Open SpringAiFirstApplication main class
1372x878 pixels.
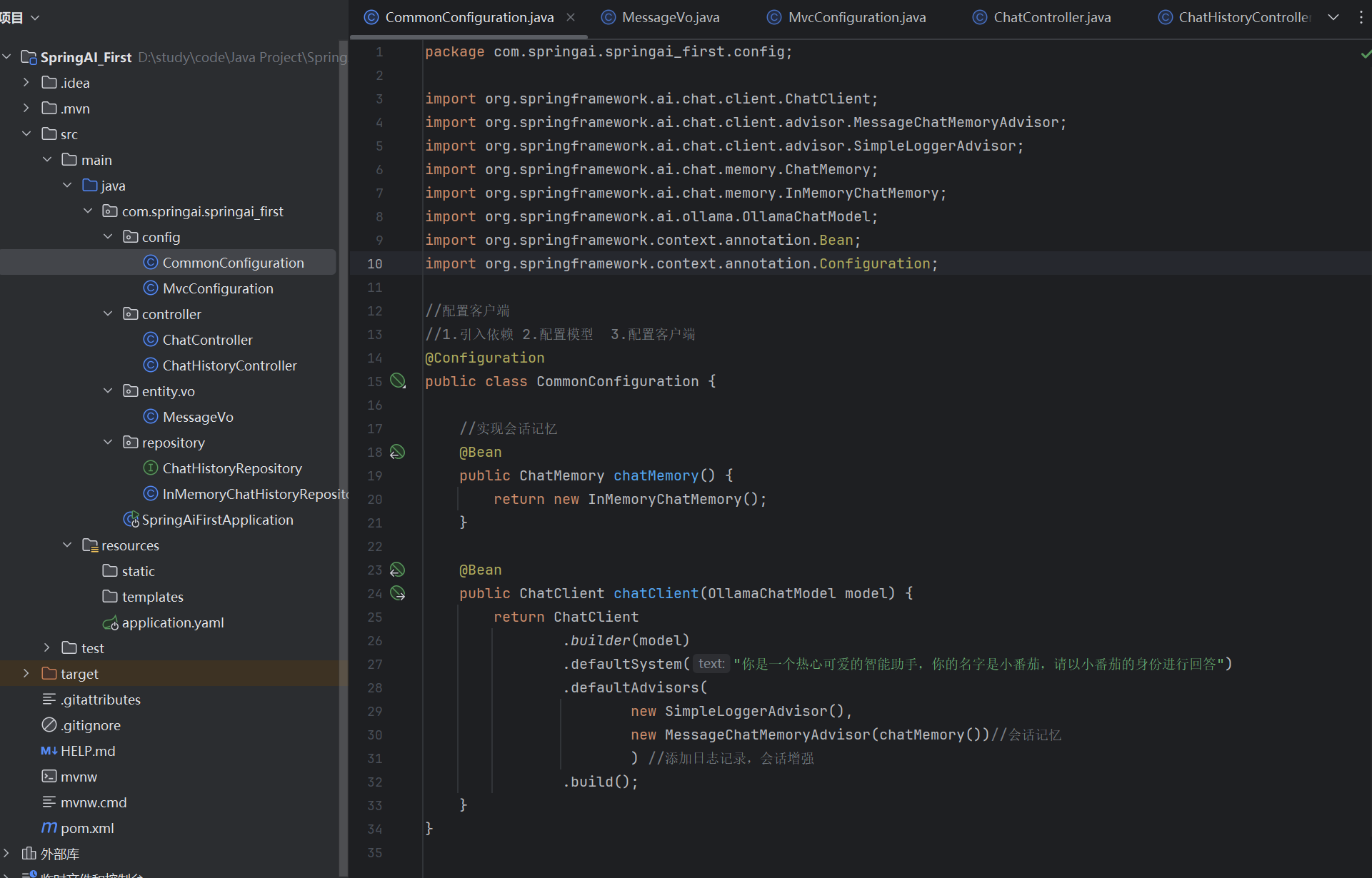click(217, 520)
